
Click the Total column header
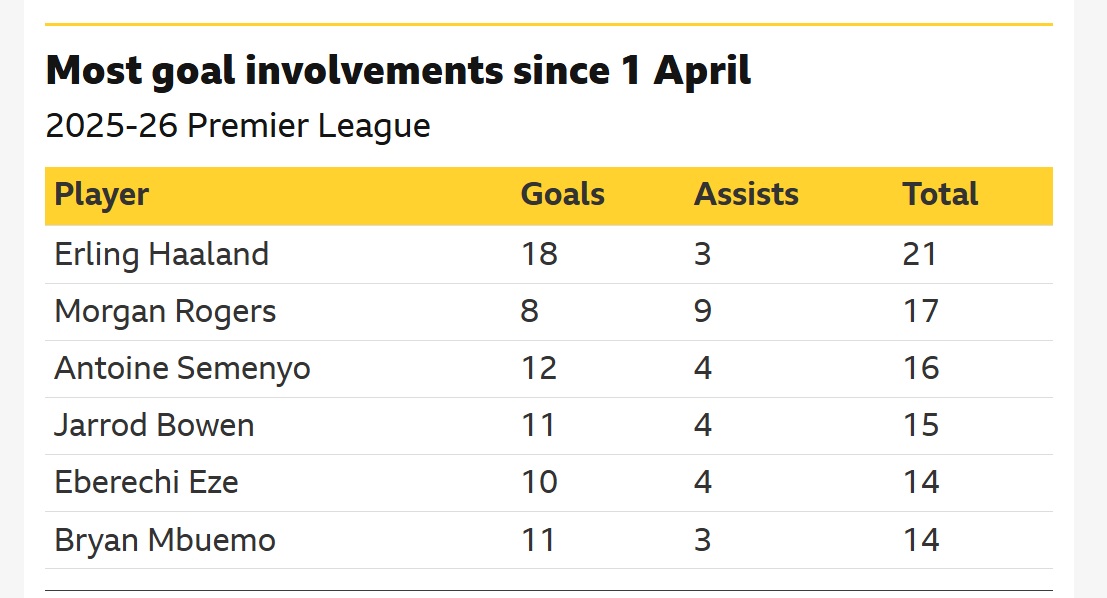[x=940, y=194]
